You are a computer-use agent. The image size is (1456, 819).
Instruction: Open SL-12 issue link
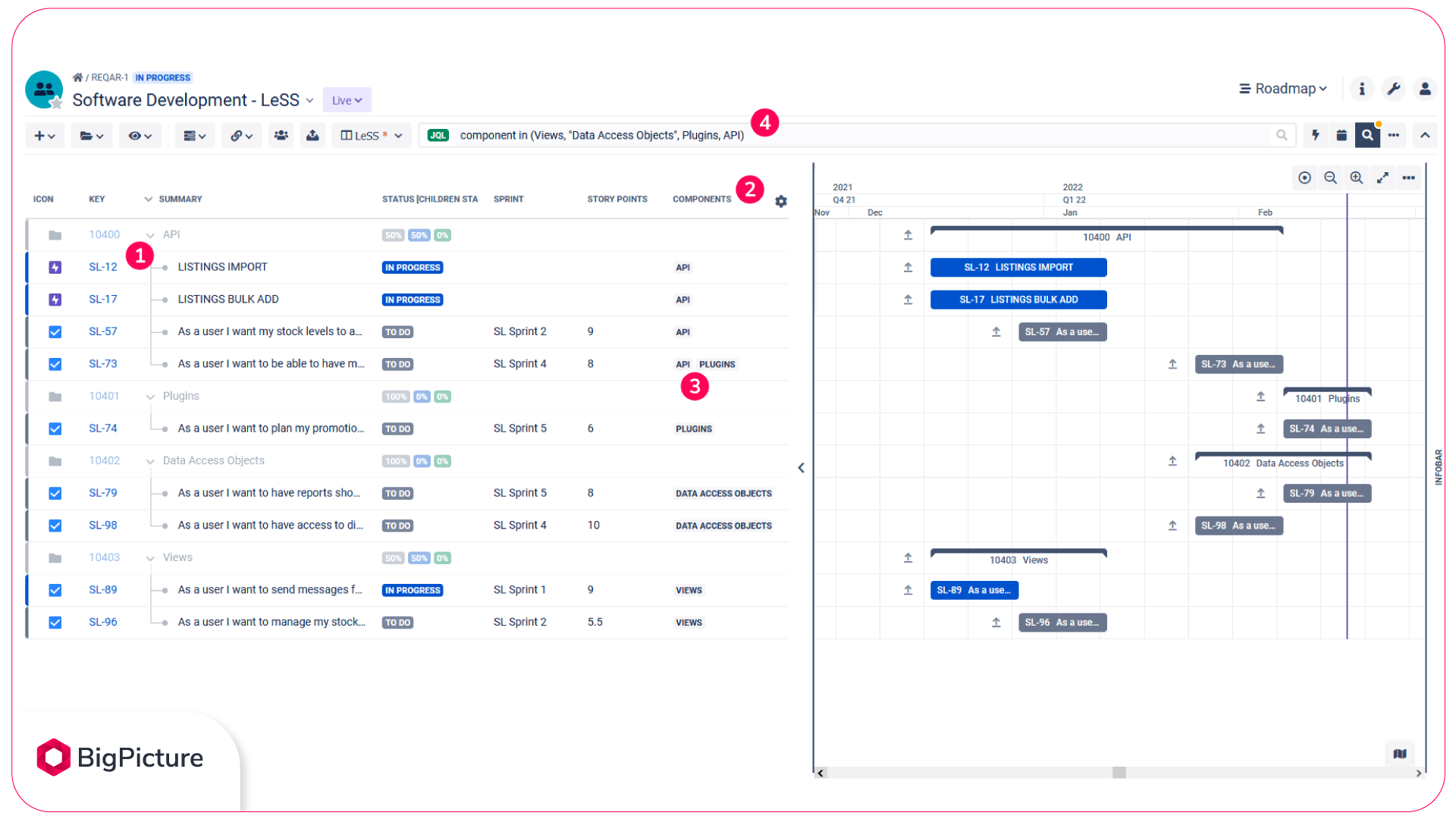[103, 267]
